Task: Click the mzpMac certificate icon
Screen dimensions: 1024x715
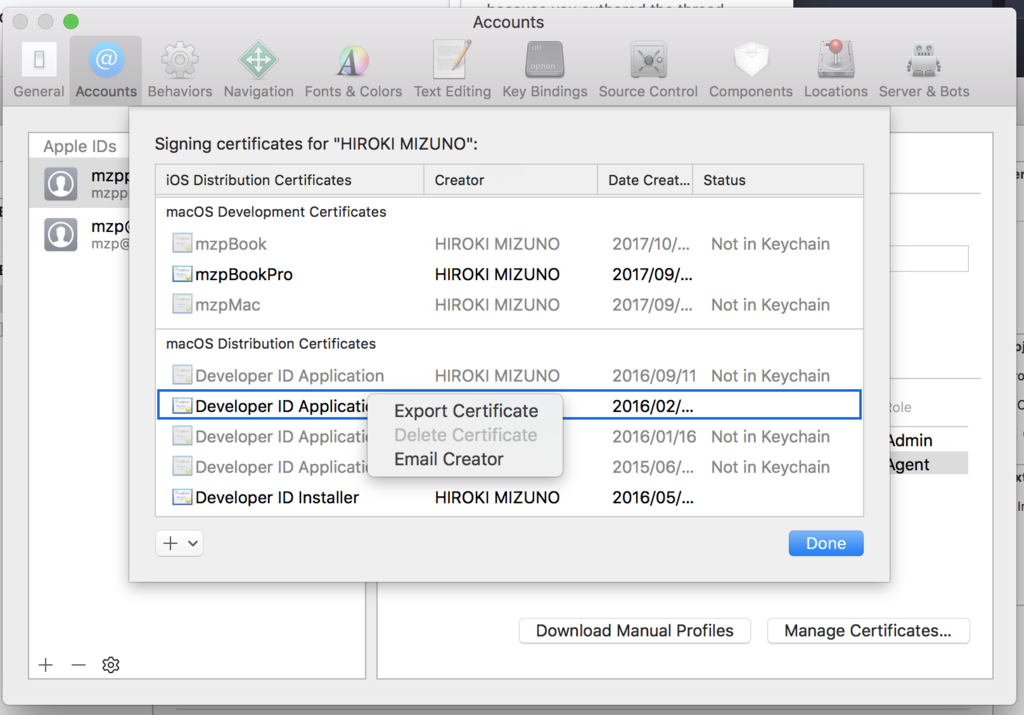Action: pos(182,304)
